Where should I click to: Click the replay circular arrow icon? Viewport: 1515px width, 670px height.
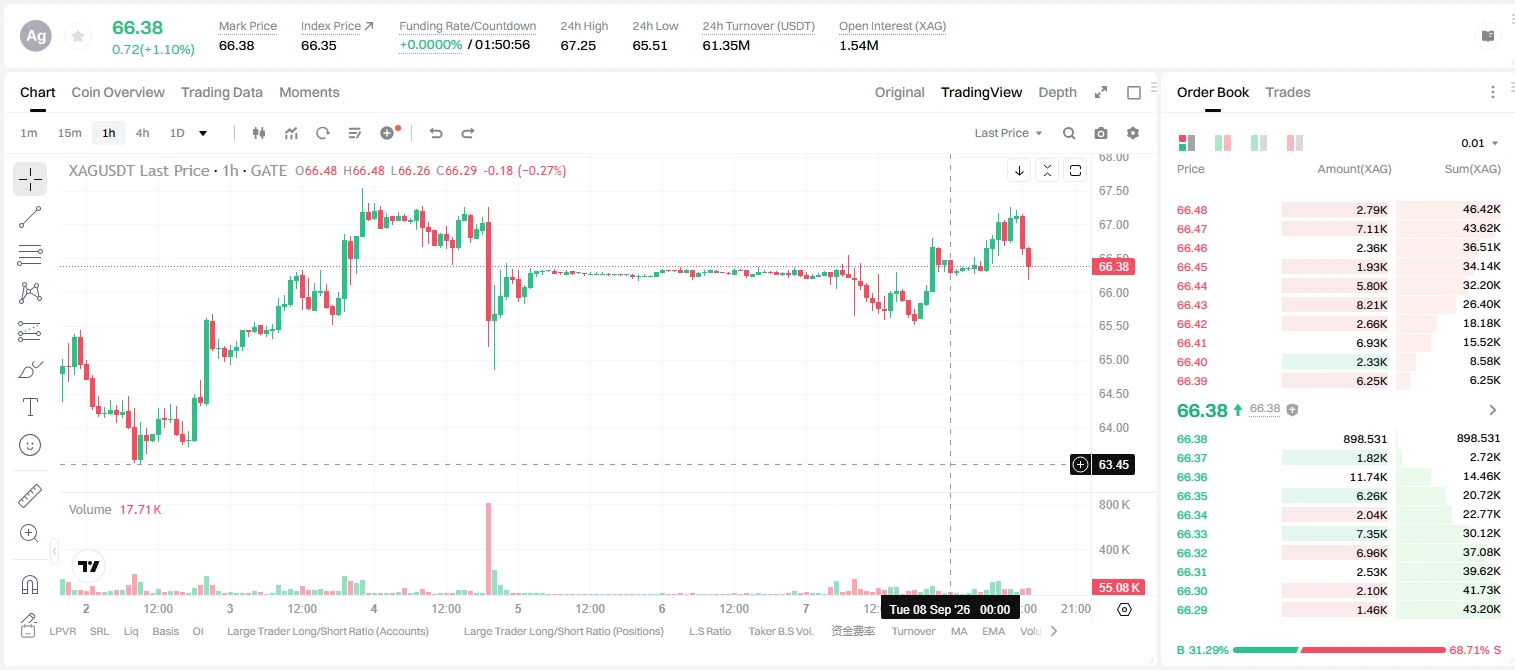[323, 133]
